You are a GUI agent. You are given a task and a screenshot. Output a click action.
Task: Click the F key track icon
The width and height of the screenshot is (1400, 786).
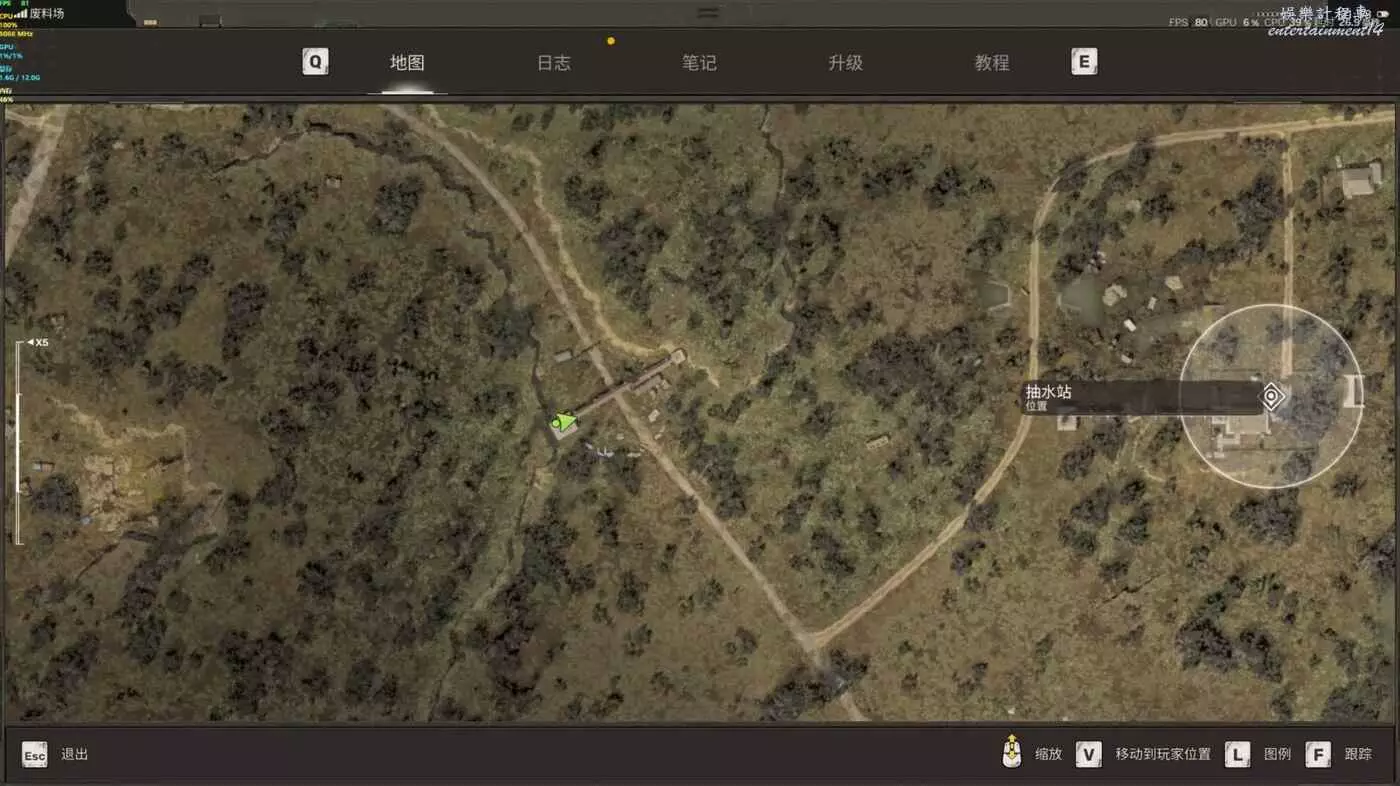[x=1318, y=754]
